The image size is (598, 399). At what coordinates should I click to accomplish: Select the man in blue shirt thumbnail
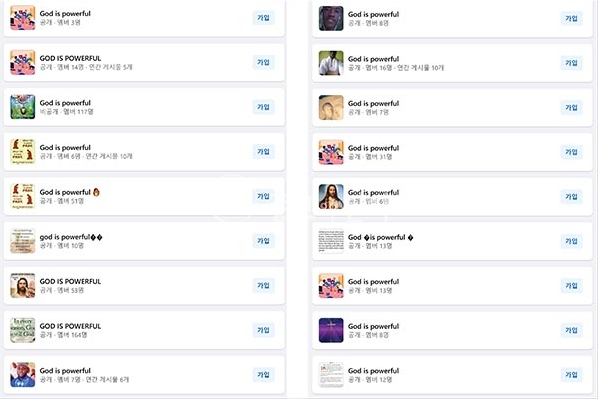(x=23, y=375)
